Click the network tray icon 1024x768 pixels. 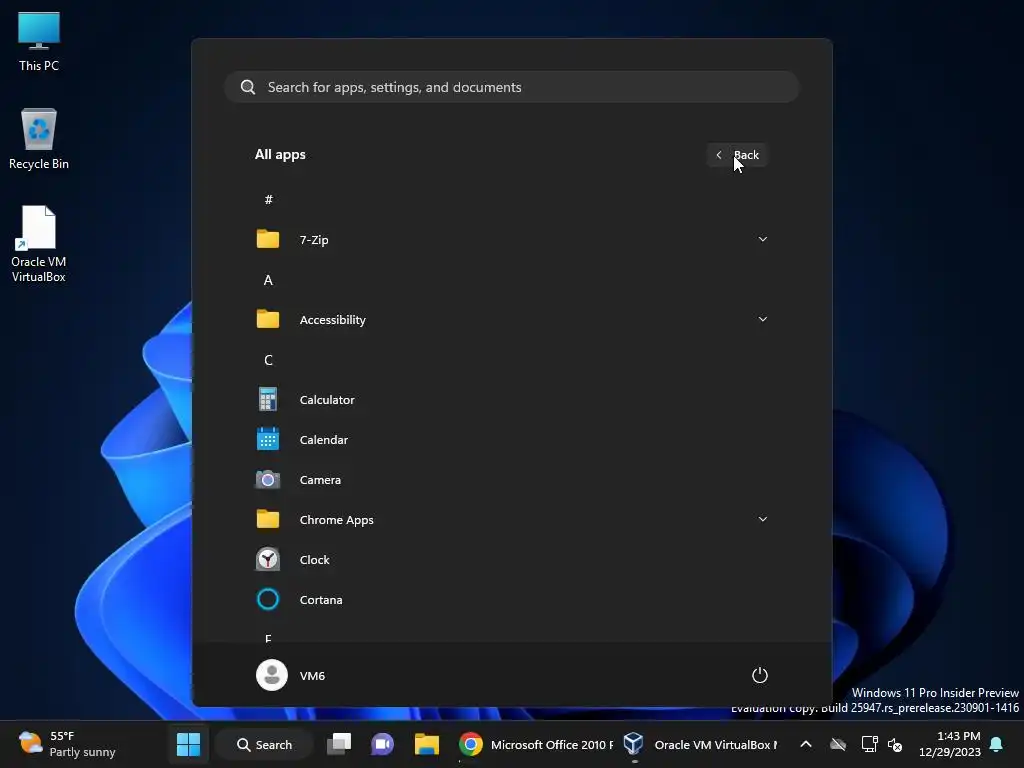[x=869, y=744]
